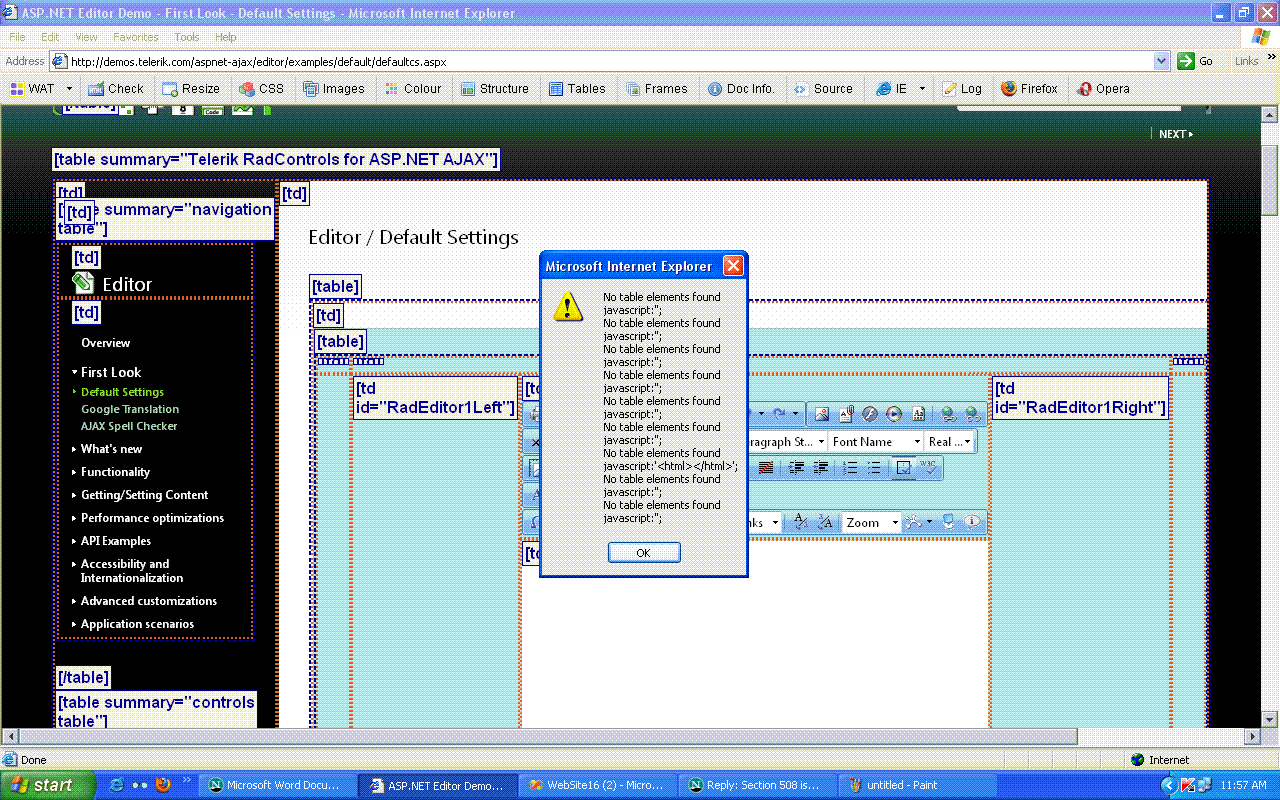Open the Default Settings navigation link
1280x800 pixels.
122,392
